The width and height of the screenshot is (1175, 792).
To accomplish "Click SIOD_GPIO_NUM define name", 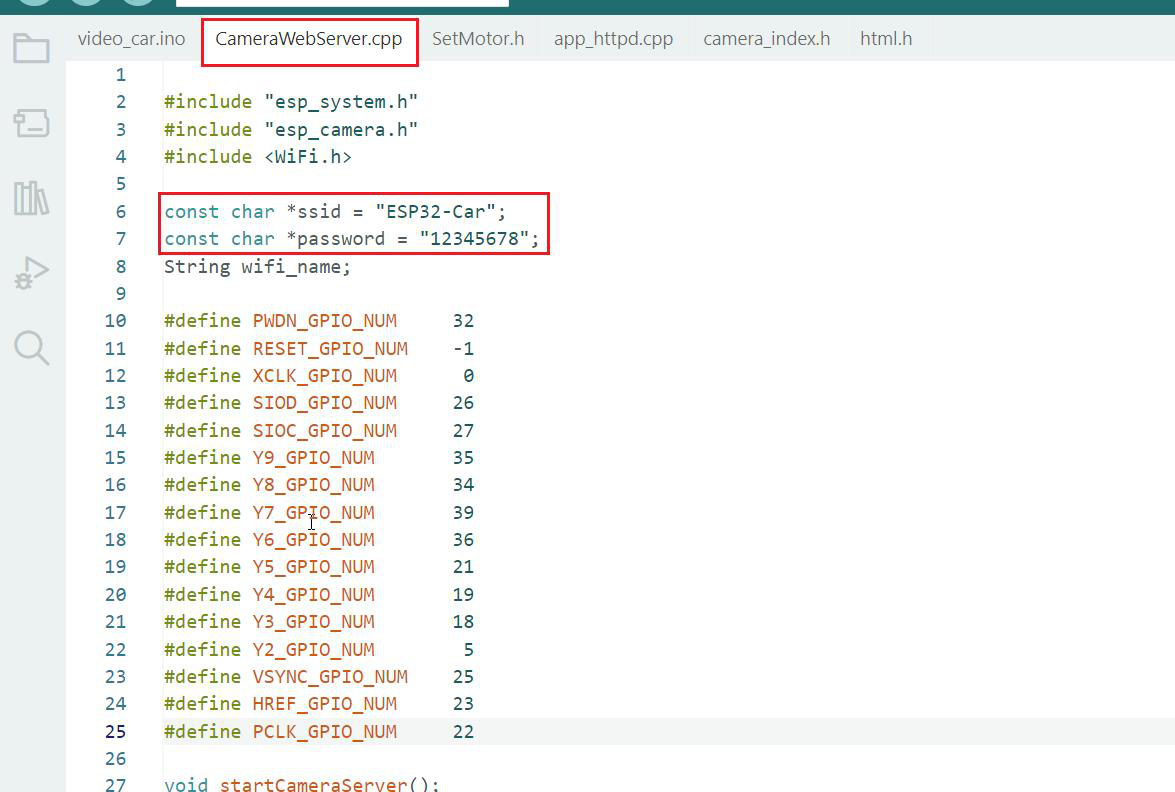I will (x=324, y=403).
